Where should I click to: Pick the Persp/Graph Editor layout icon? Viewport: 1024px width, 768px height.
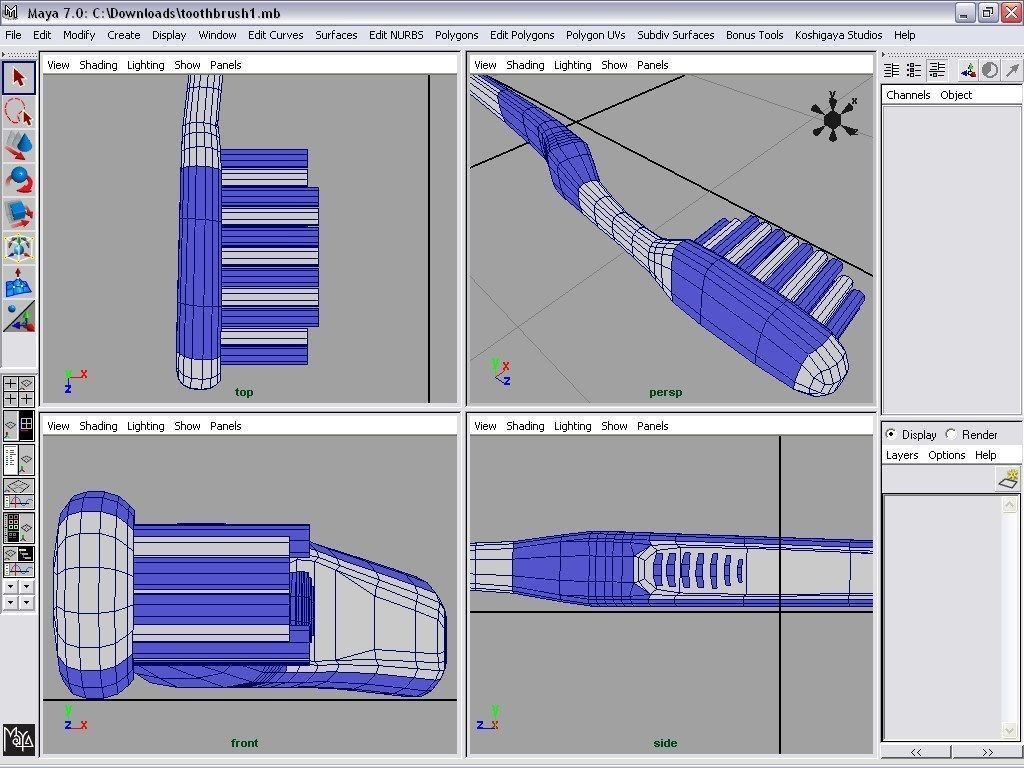click(x=18, y=494)
